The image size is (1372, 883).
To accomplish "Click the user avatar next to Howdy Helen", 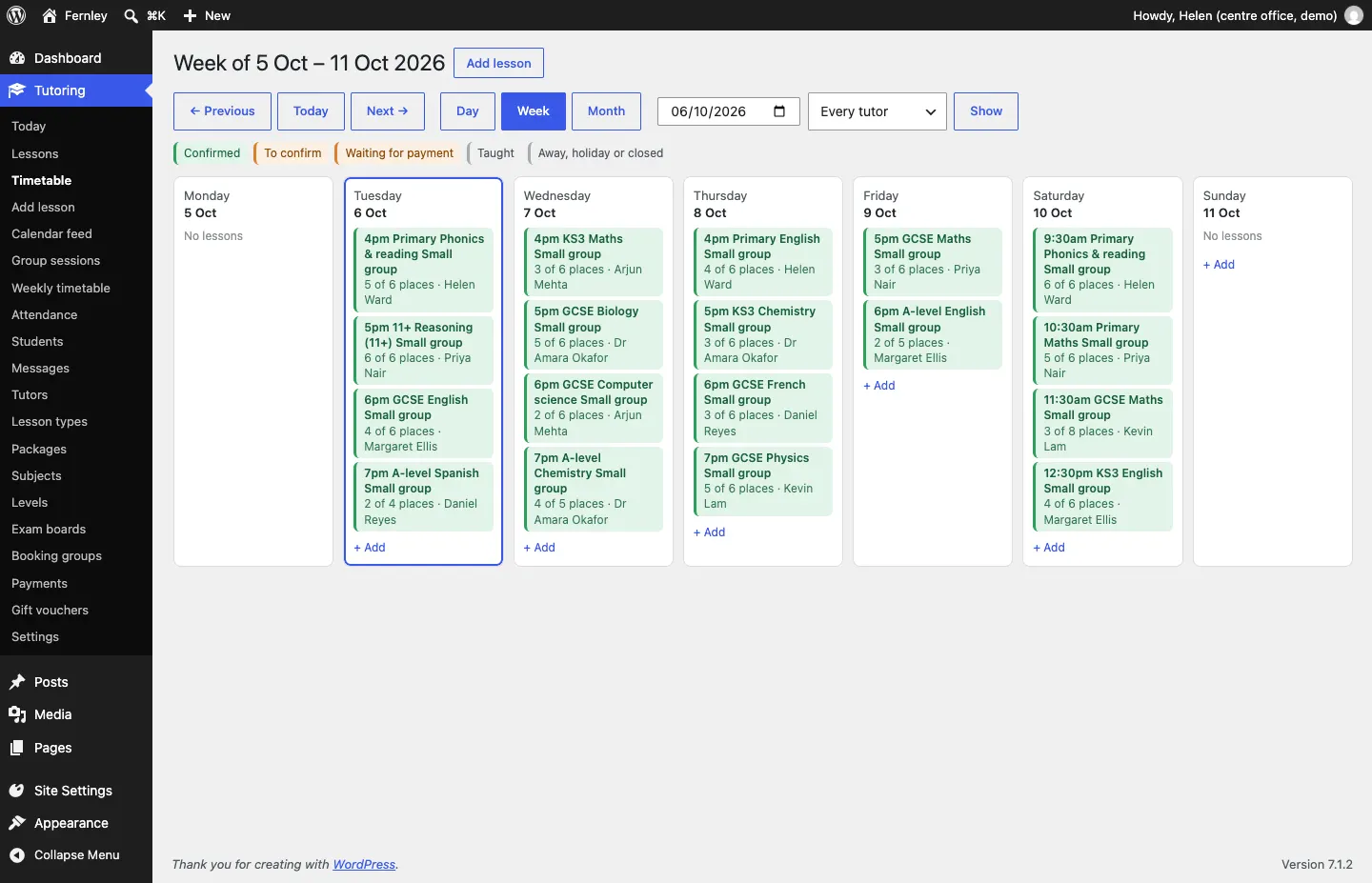I will [1354, 15].
